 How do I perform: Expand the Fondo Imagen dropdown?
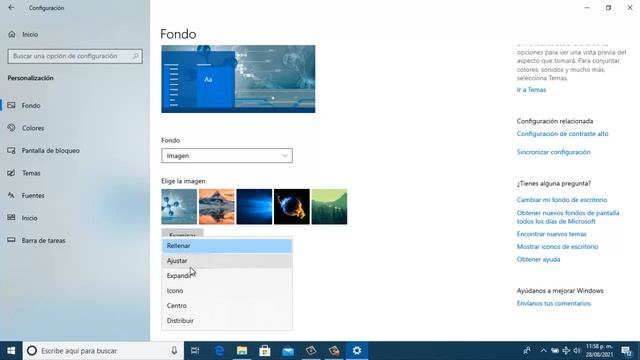pos(227,156)
